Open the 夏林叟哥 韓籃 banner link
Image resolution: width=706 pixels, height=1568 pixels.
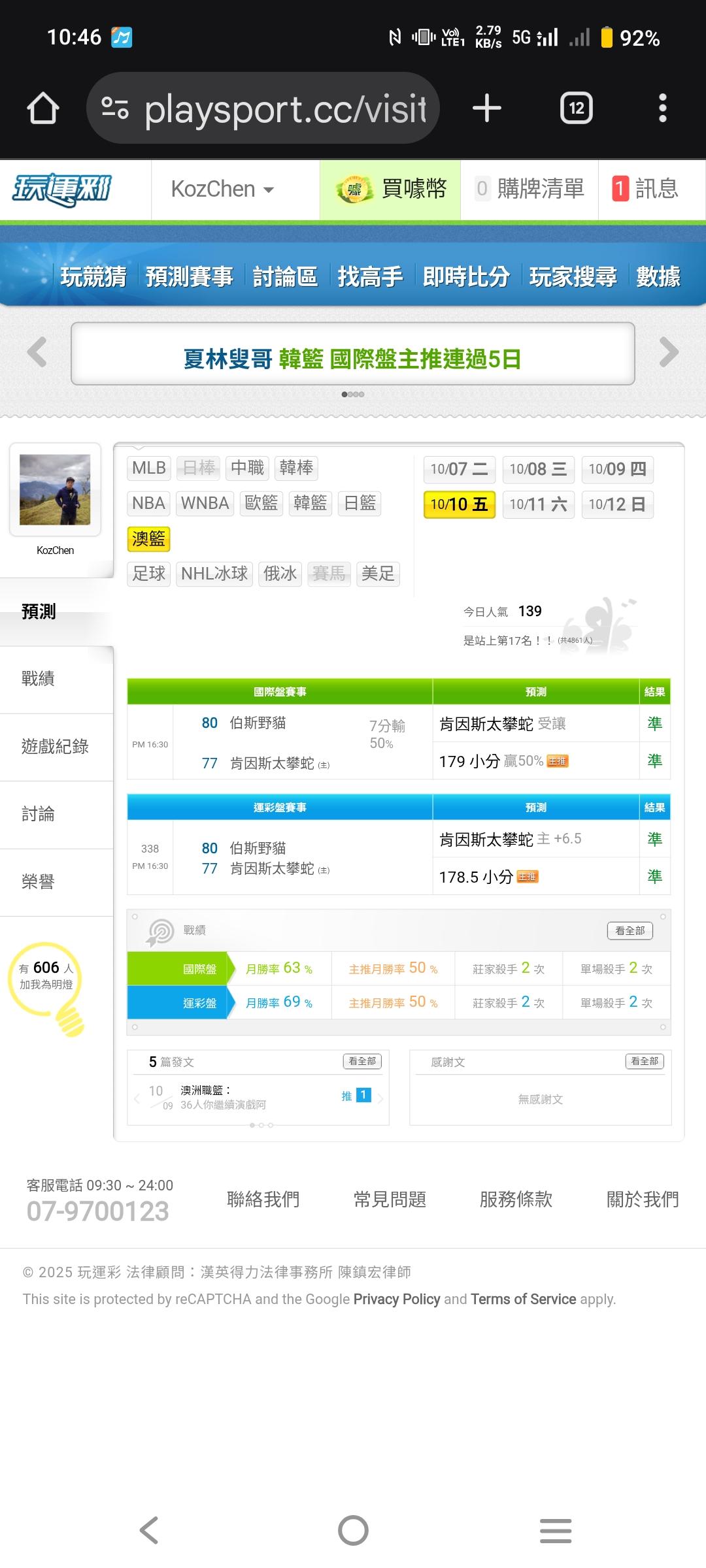point(353,359)
